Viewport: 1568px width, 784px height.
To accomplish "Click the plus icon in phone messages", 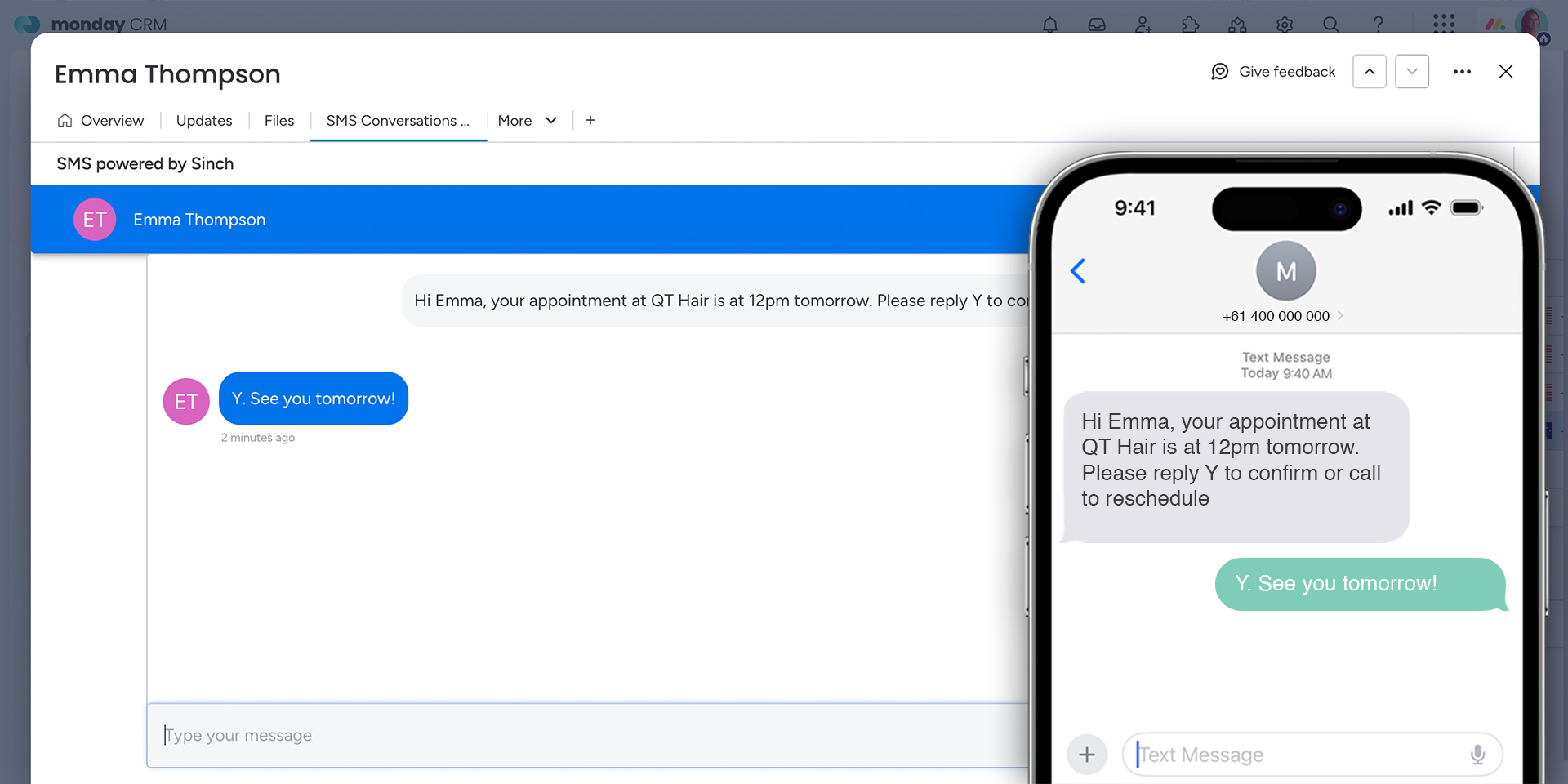I will pos(1087,755).
